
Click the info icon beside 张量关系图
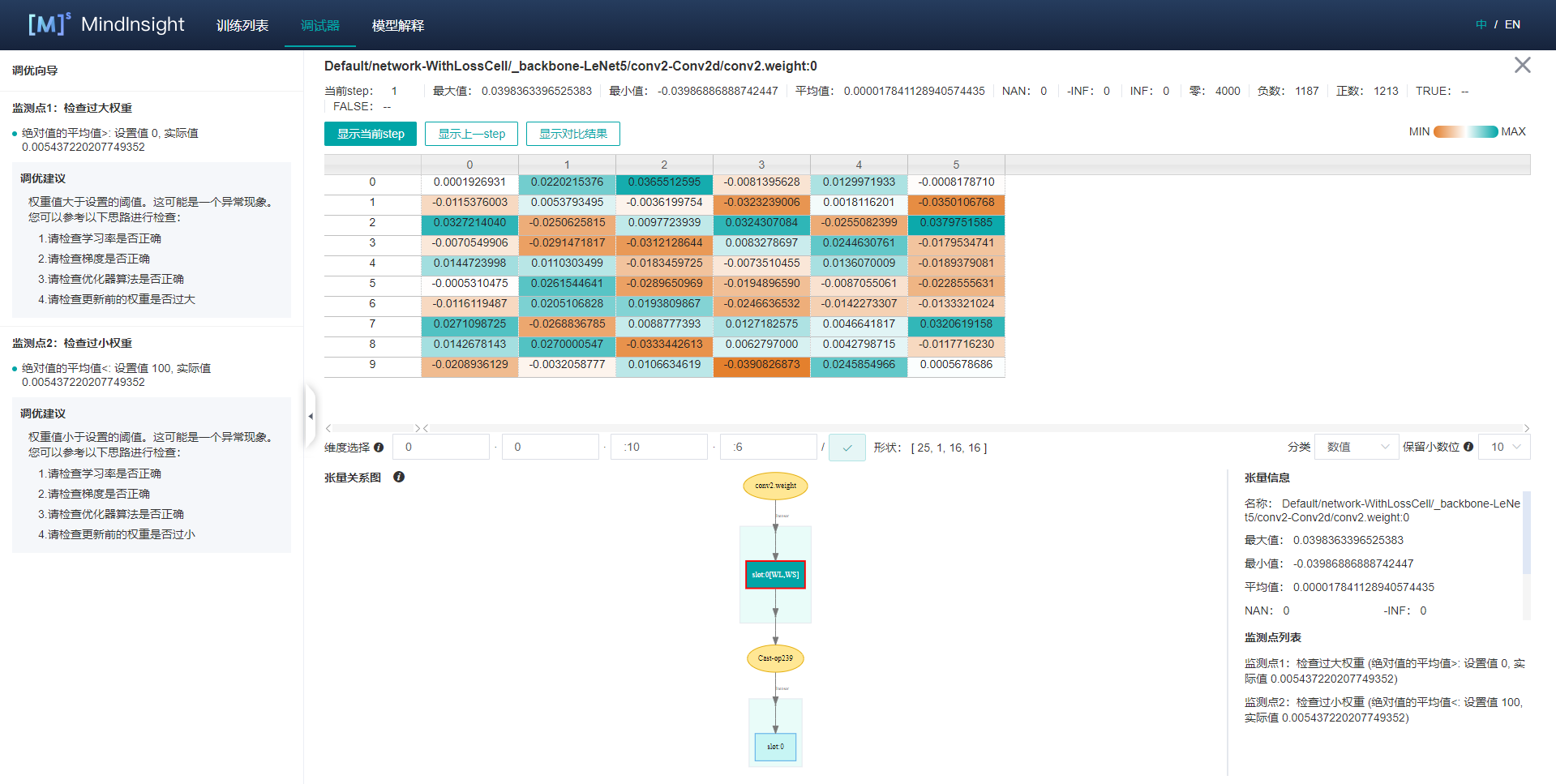point(399,478)
